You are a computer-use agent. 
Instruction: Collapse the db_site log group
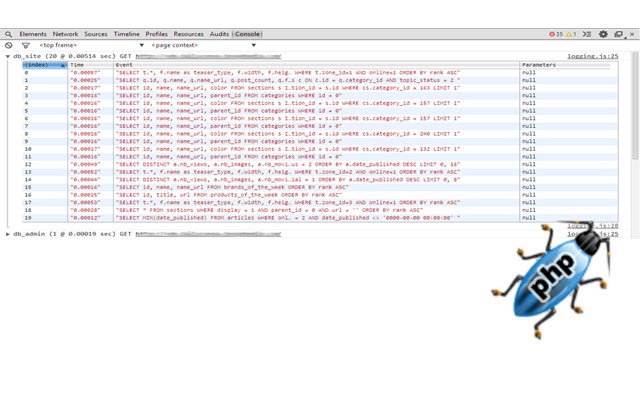tap(8, 56)
